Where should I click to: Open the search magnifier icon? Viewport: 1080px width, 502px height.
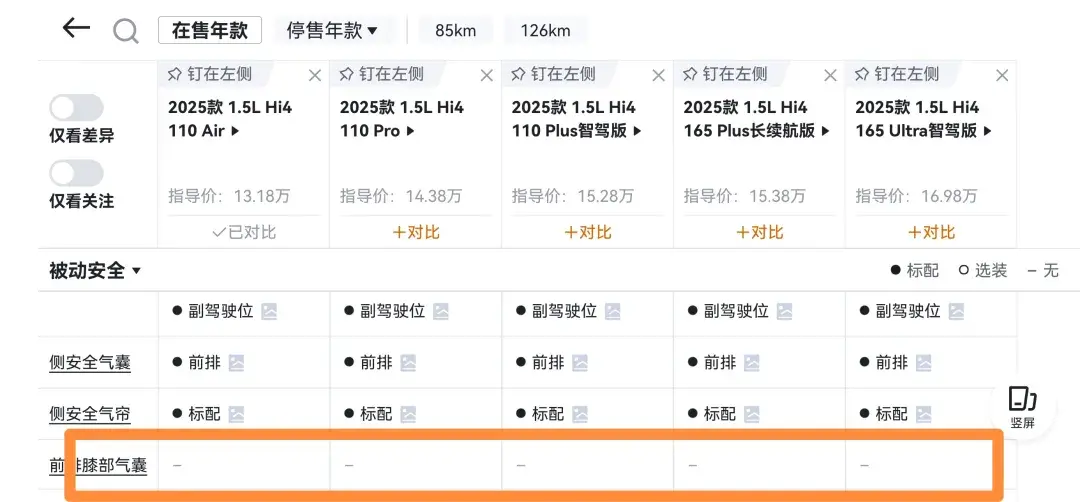click(x=125, y=31)
